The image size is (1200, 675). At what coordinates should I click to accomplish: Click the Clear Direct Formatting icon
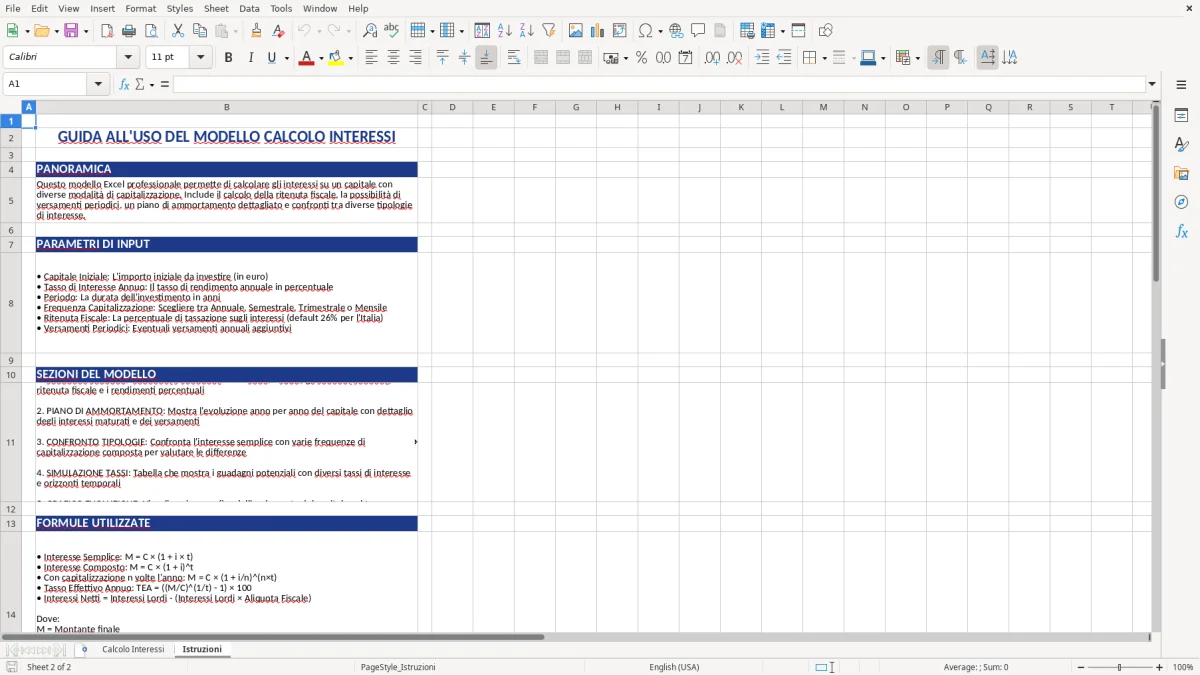tap(279, 31)
